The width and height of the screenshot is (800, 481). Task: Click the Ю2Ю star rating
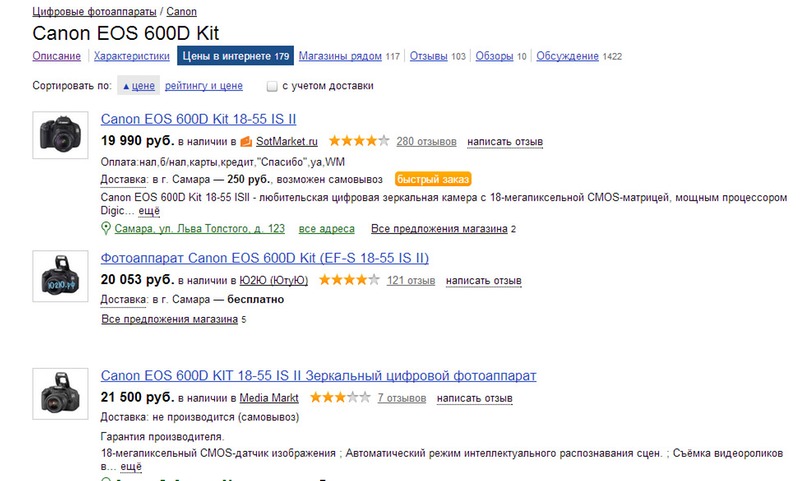[x=349, y=280]
